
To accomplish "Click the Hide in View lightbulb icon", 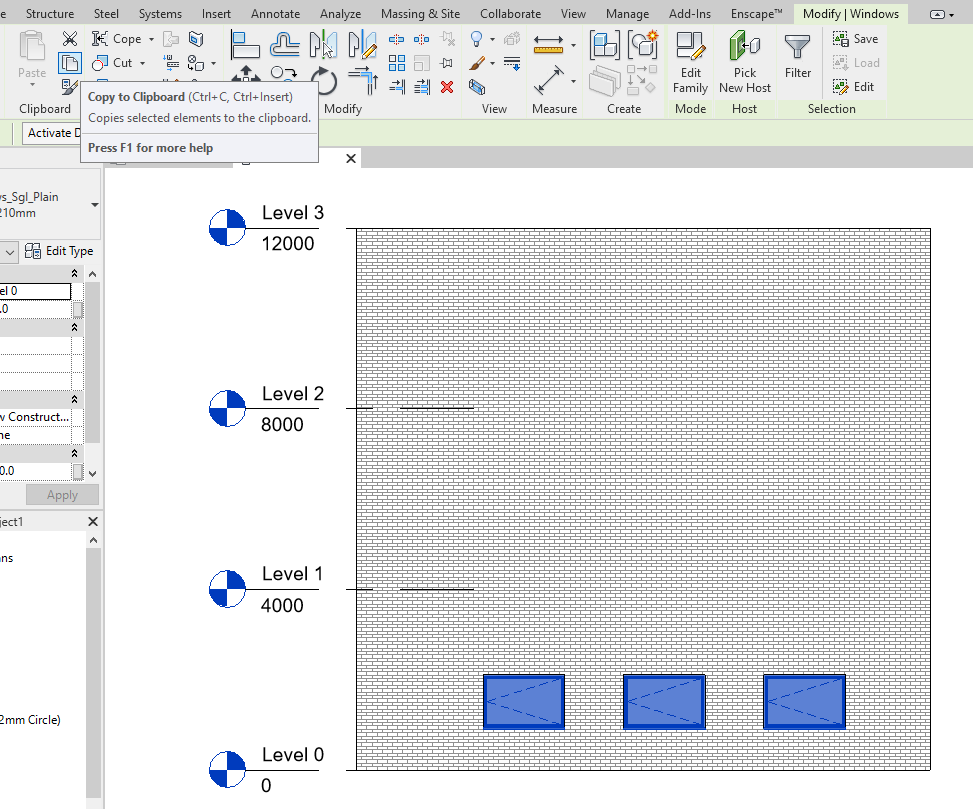I will tap(477, 40).
